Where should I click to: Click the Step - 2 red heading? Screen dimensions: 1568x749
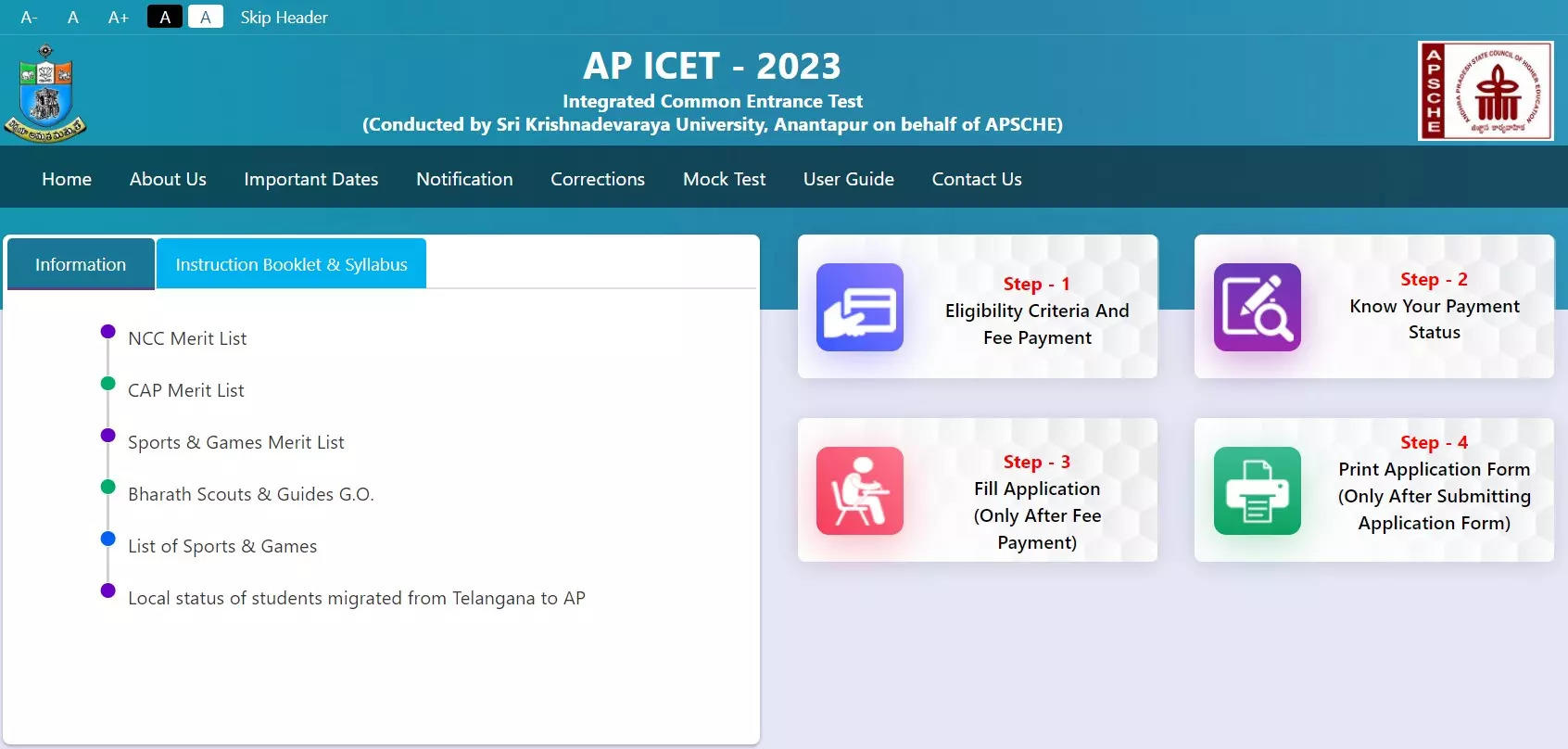(x=1435, y=279)
